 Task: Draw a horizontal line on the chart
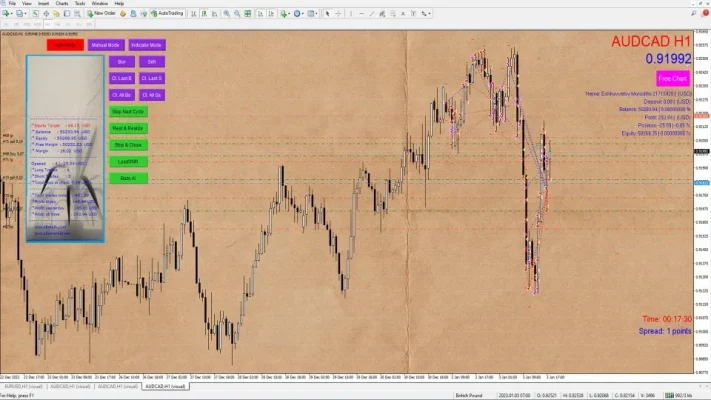click(361, 14)
